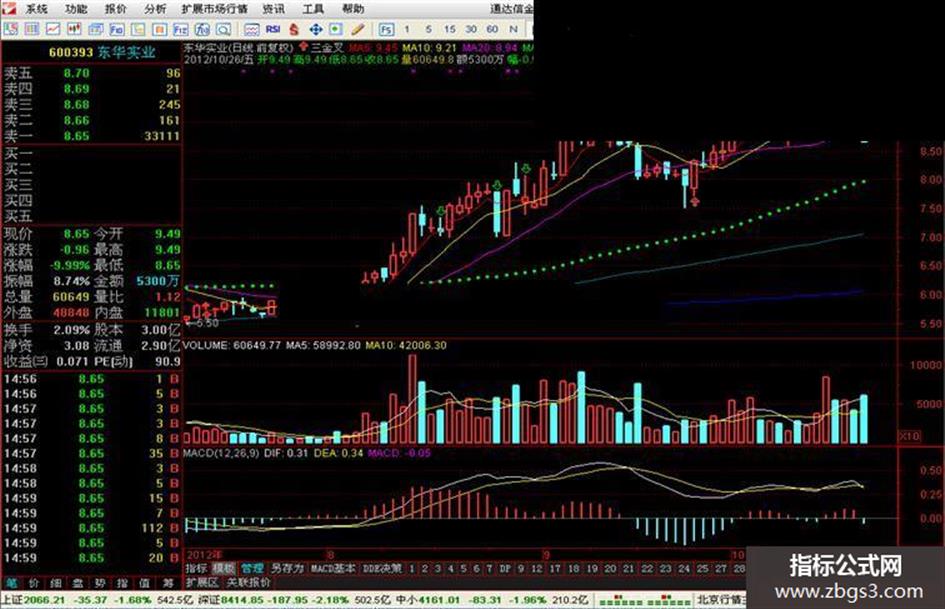Open the candlestick K-line chart icon

coord(74,28)
